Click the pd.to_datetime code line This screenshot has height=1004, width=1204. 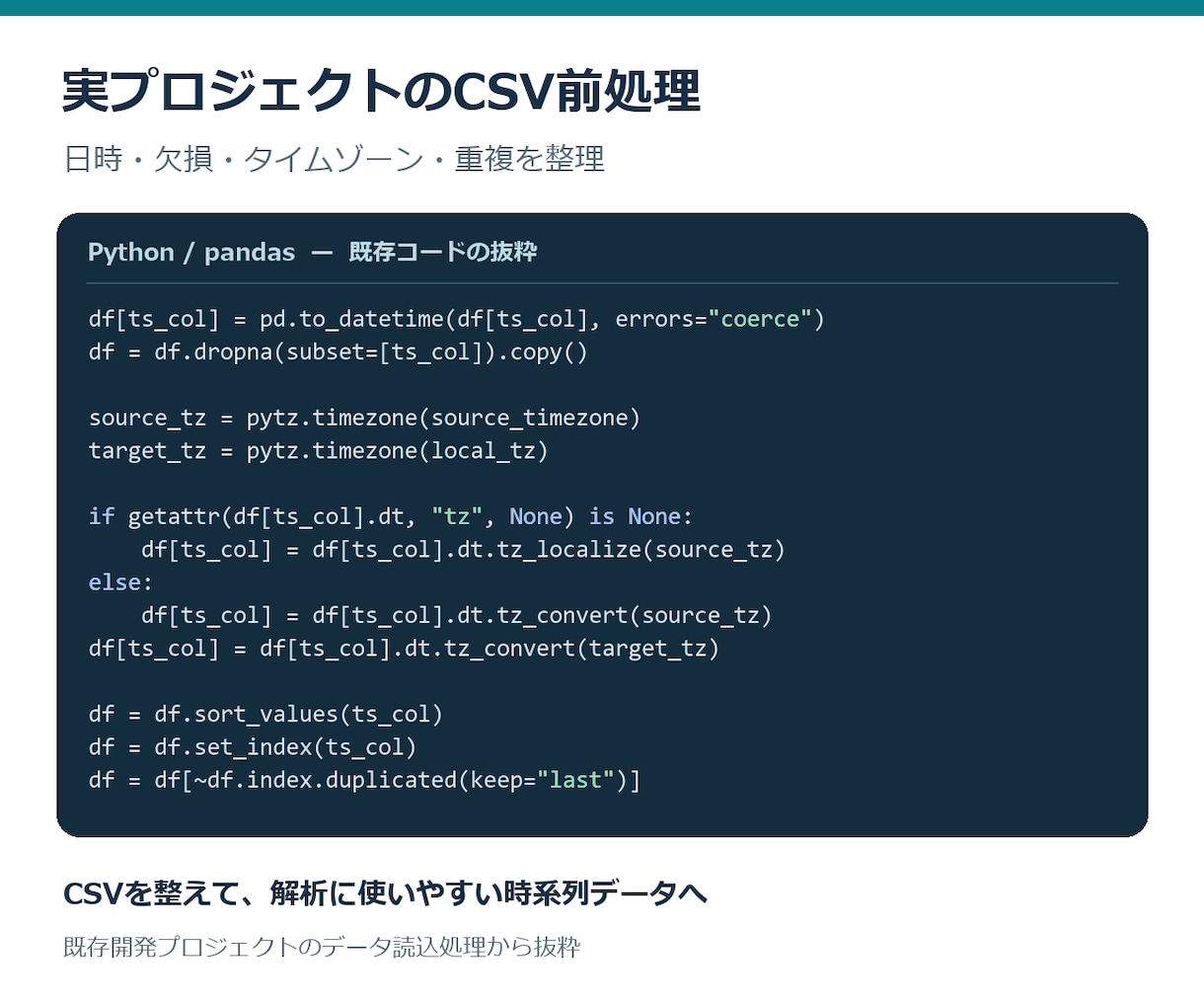coord(456,319)
